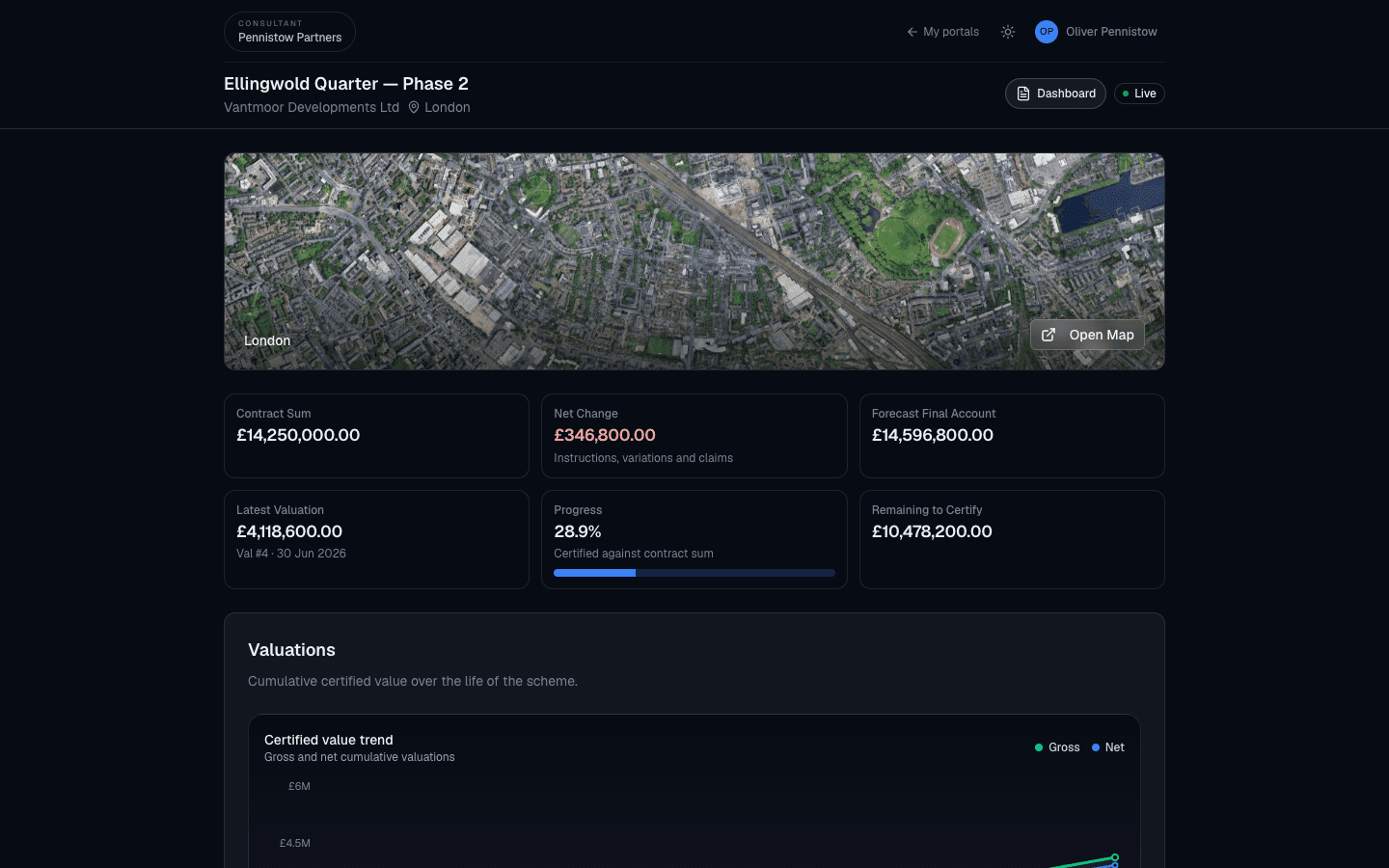Screen dimensions: 1389x868
Task: Select the Contract Sum £14,250,000.00 value
Action: [298, 435]
